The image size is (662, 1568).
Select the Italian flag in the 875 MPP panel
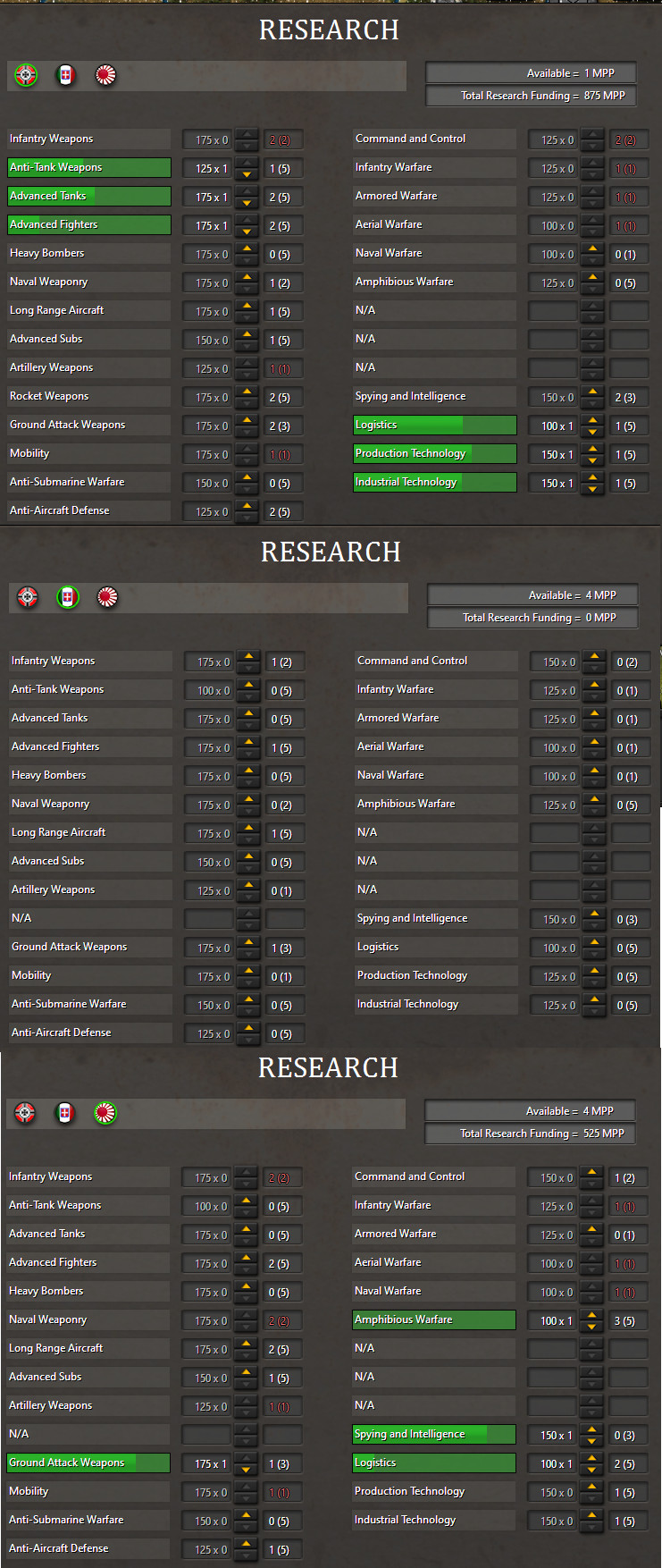pyautogui.click(x=66, y=76)
